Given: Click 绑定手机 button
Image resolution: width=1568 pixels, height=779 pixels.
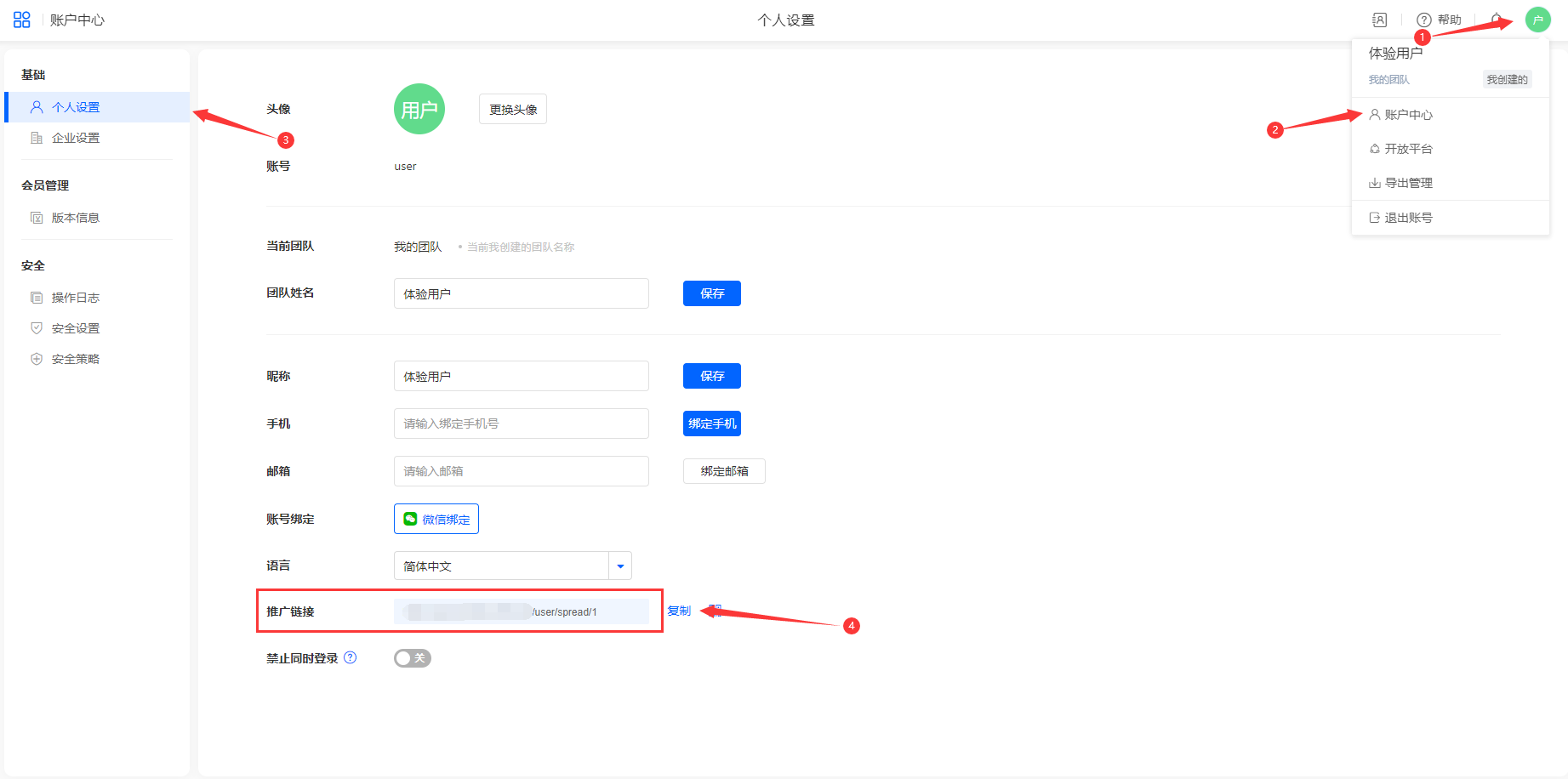Looking at the screenshot, I should [x=712, y=424].
